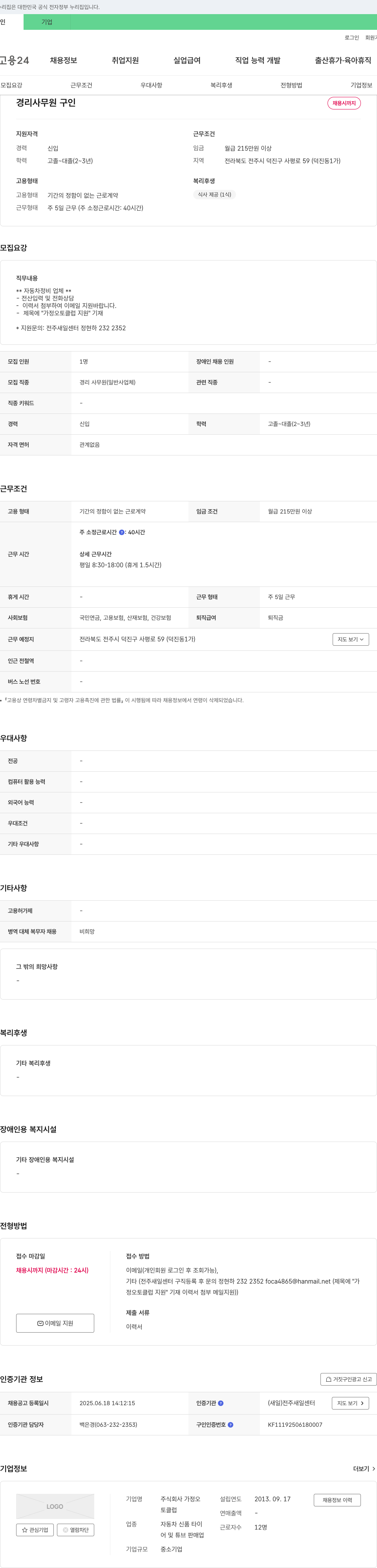Click the siren icon in 거짓구인광고 신고
The height and width of the screenshot is (1568, 377).
coord(329,1380)
